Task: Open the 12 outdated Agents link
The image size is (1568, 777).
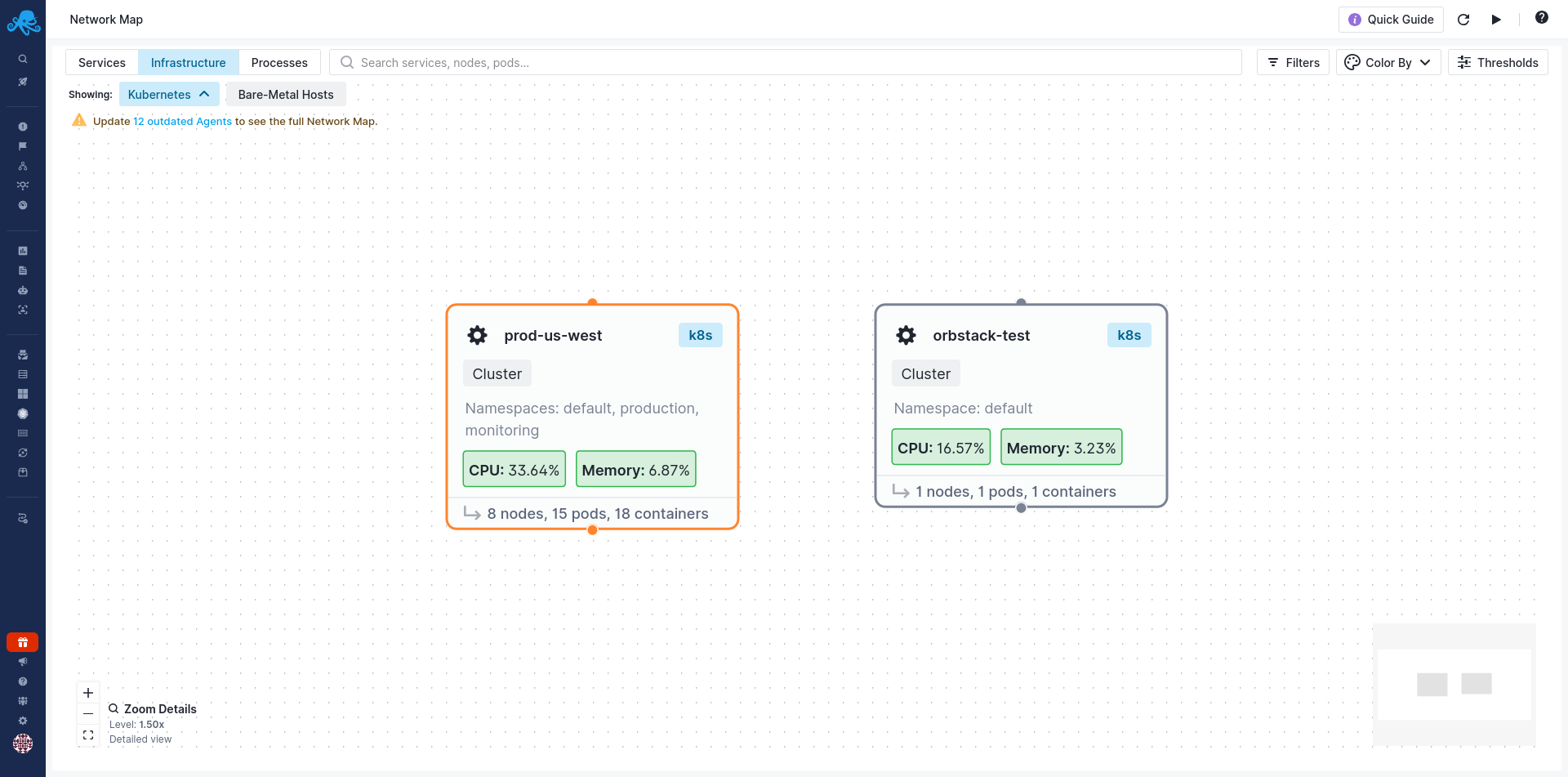Action: coord(182,121)
